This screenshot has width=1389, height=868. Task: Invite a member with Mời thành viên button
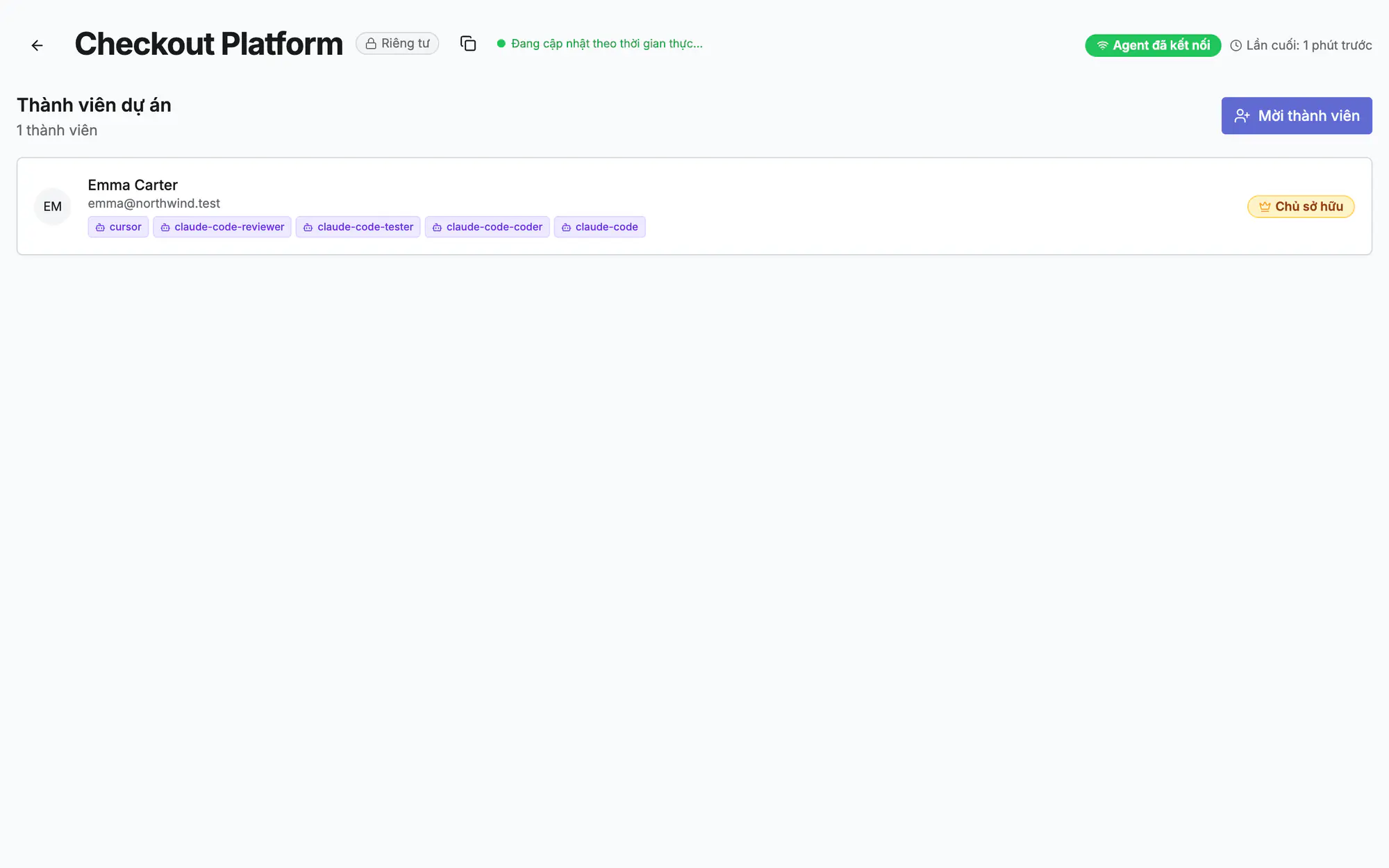click(1297, 116)
